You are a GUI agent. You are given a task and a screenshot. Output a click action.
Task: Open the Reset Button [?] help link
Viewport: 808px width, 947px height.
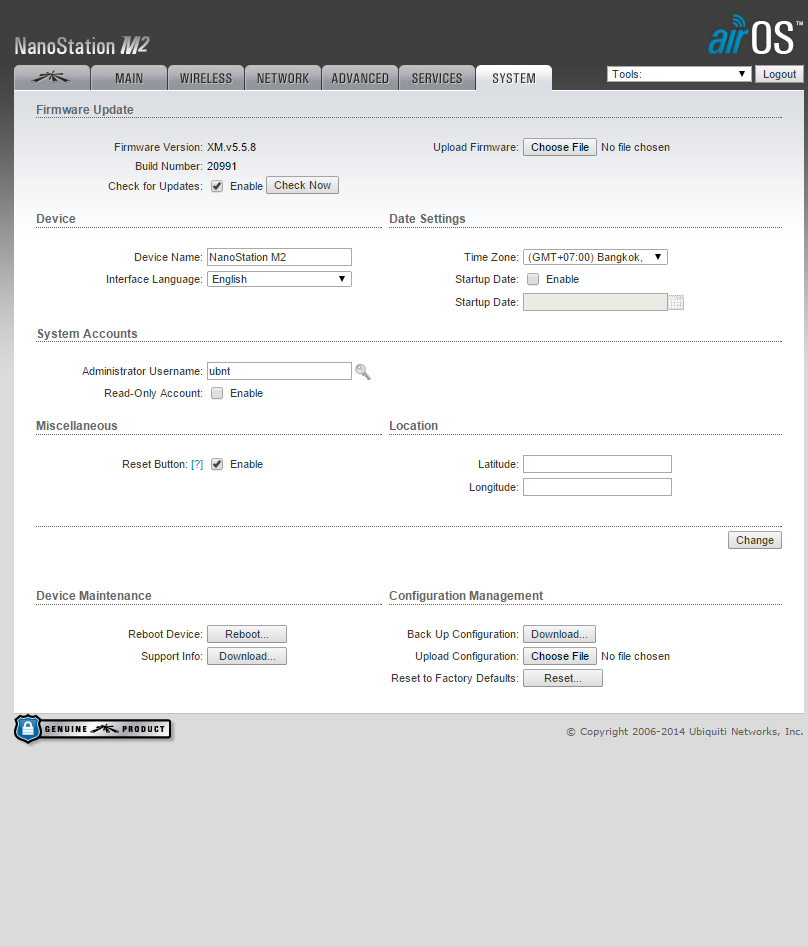coord(197,464)
